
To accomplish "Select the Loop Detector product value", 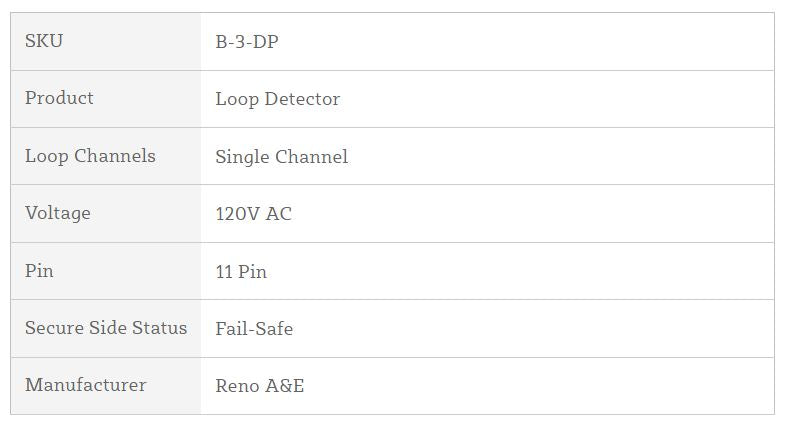I will 278,99.
